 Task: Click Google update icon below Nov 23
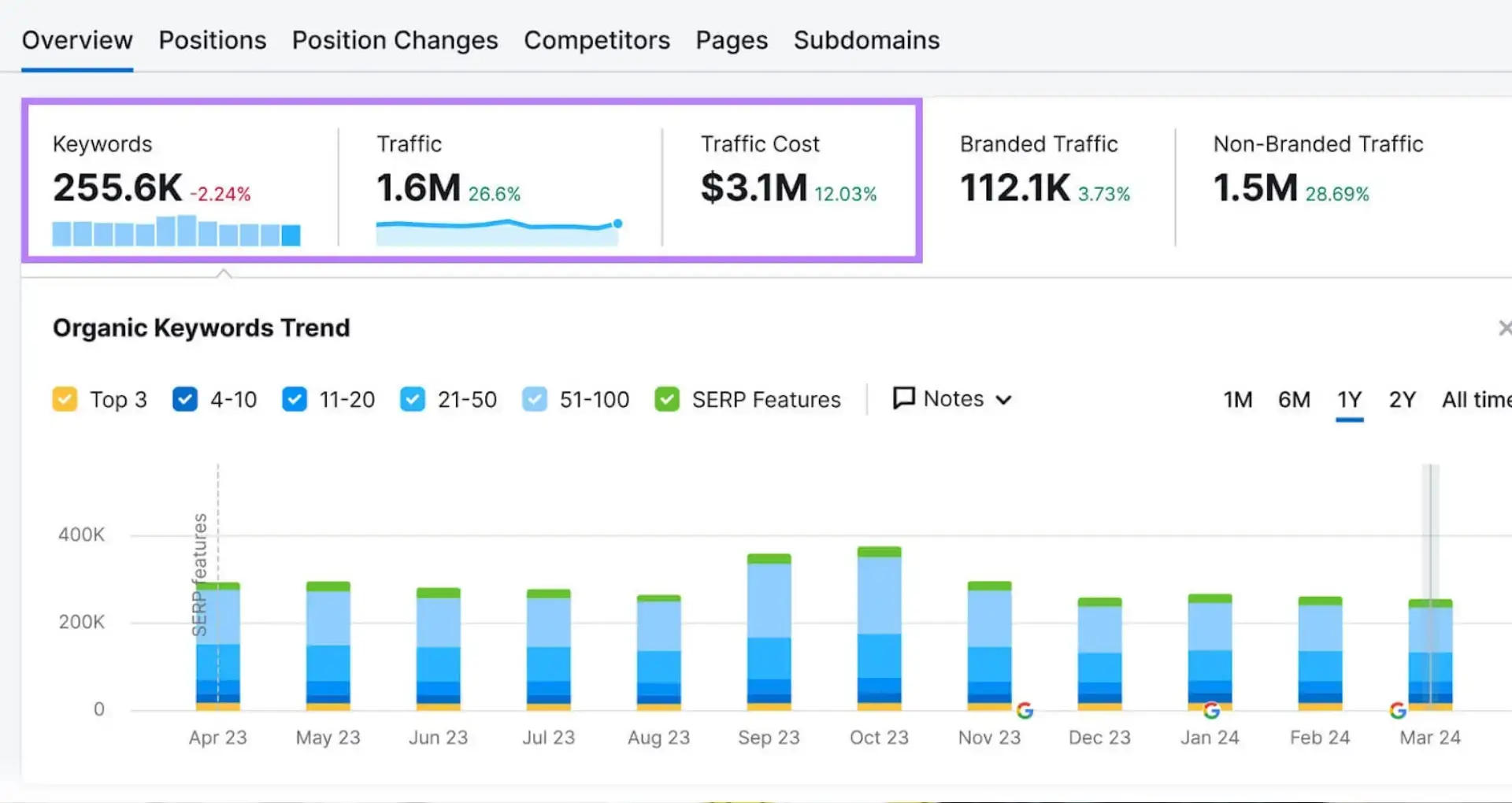pos(1025,710)
